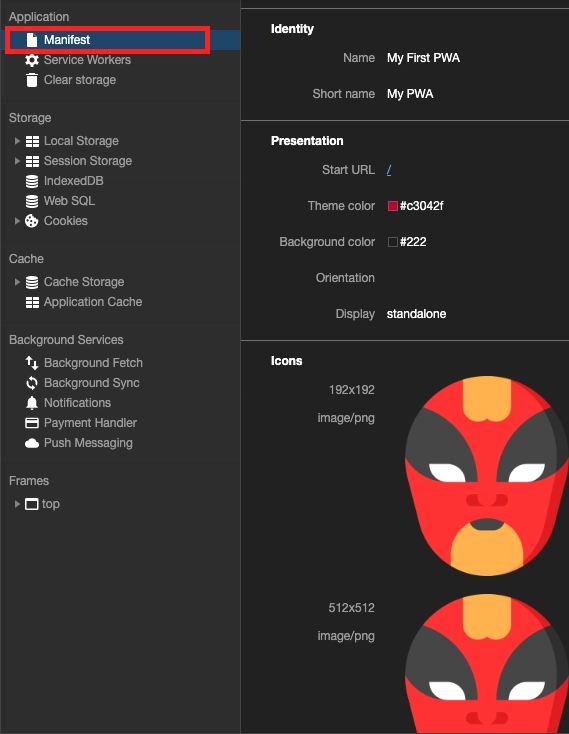Open Service Workers via gear icon
The image size is (569, 734).
tap(32, 60)
